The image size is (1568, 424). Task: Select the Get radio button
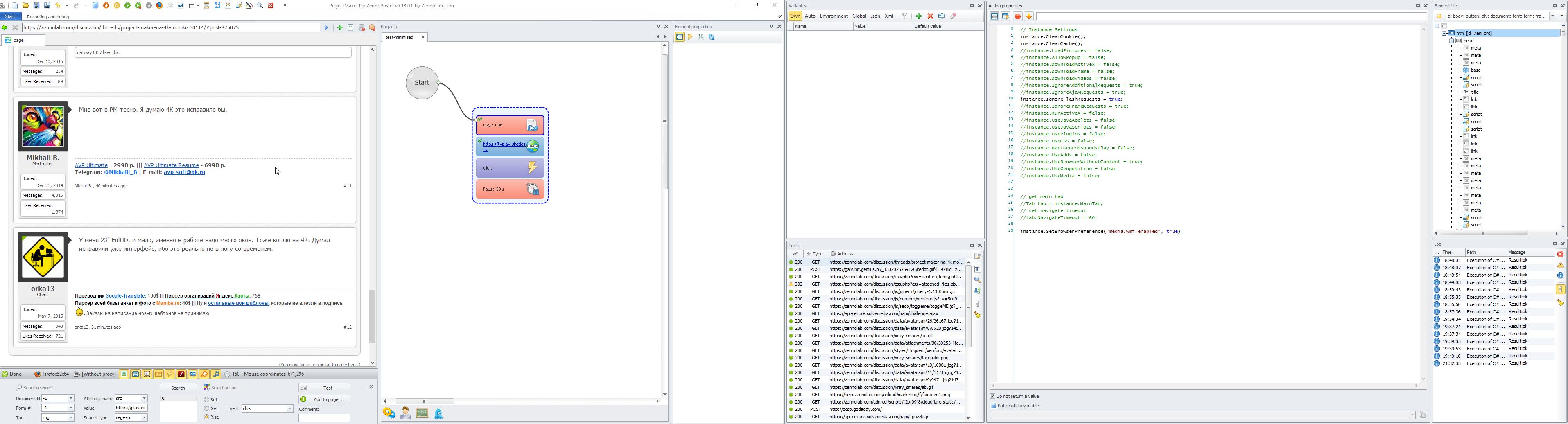pyautogui.click(x=207, y=408)
